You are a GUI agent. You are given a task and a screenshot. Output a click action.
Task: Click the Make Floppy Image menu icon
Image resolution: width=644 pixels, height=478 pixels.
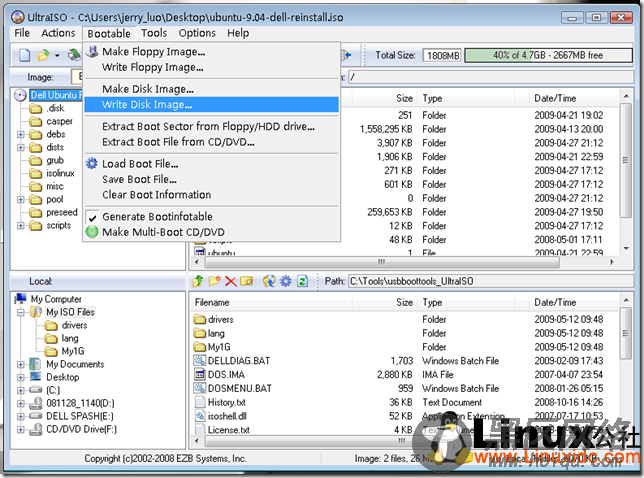(x=92, y=51)
